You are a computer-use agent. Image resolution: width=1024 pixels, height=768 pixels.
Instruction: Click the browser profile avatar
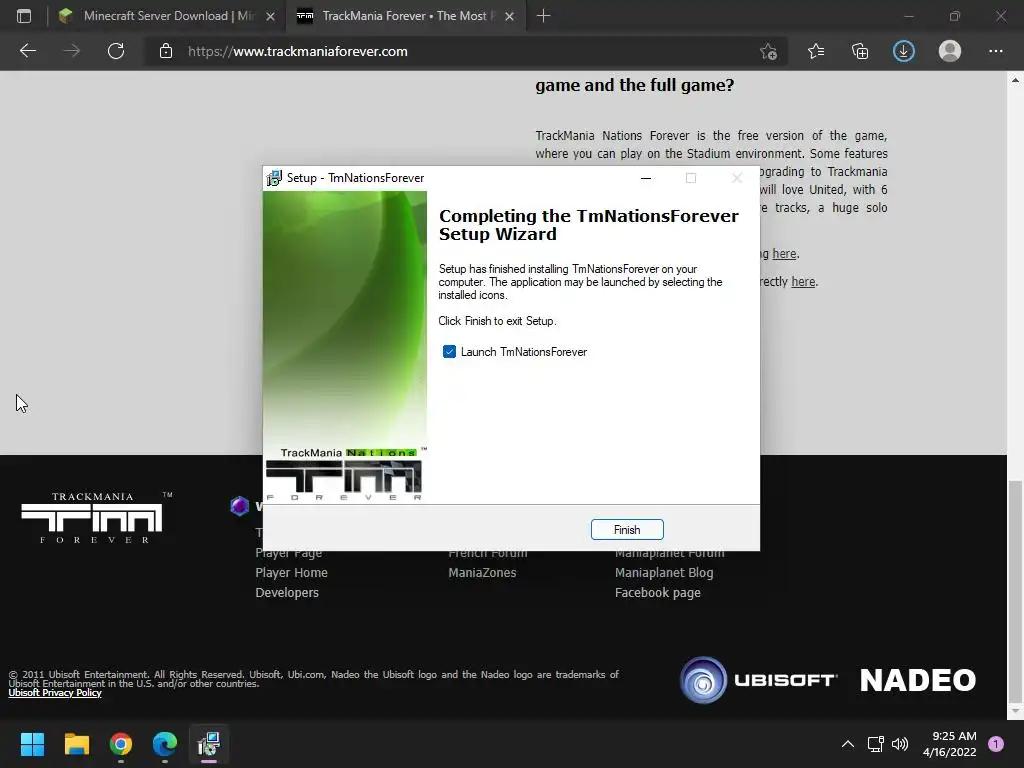[x=950, y=51]
